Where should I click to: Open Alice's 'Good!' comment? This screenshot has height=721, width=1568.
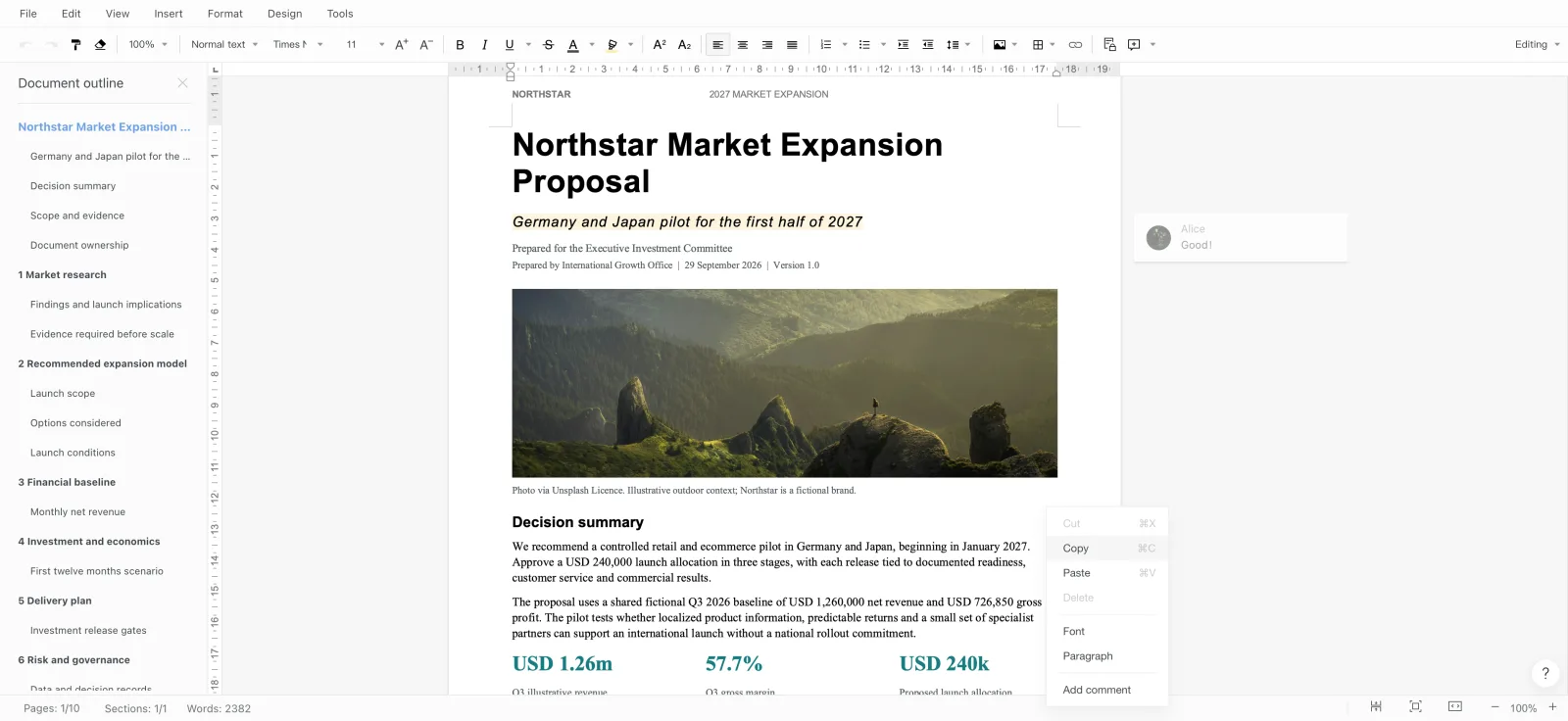(x=1241, y=237)
